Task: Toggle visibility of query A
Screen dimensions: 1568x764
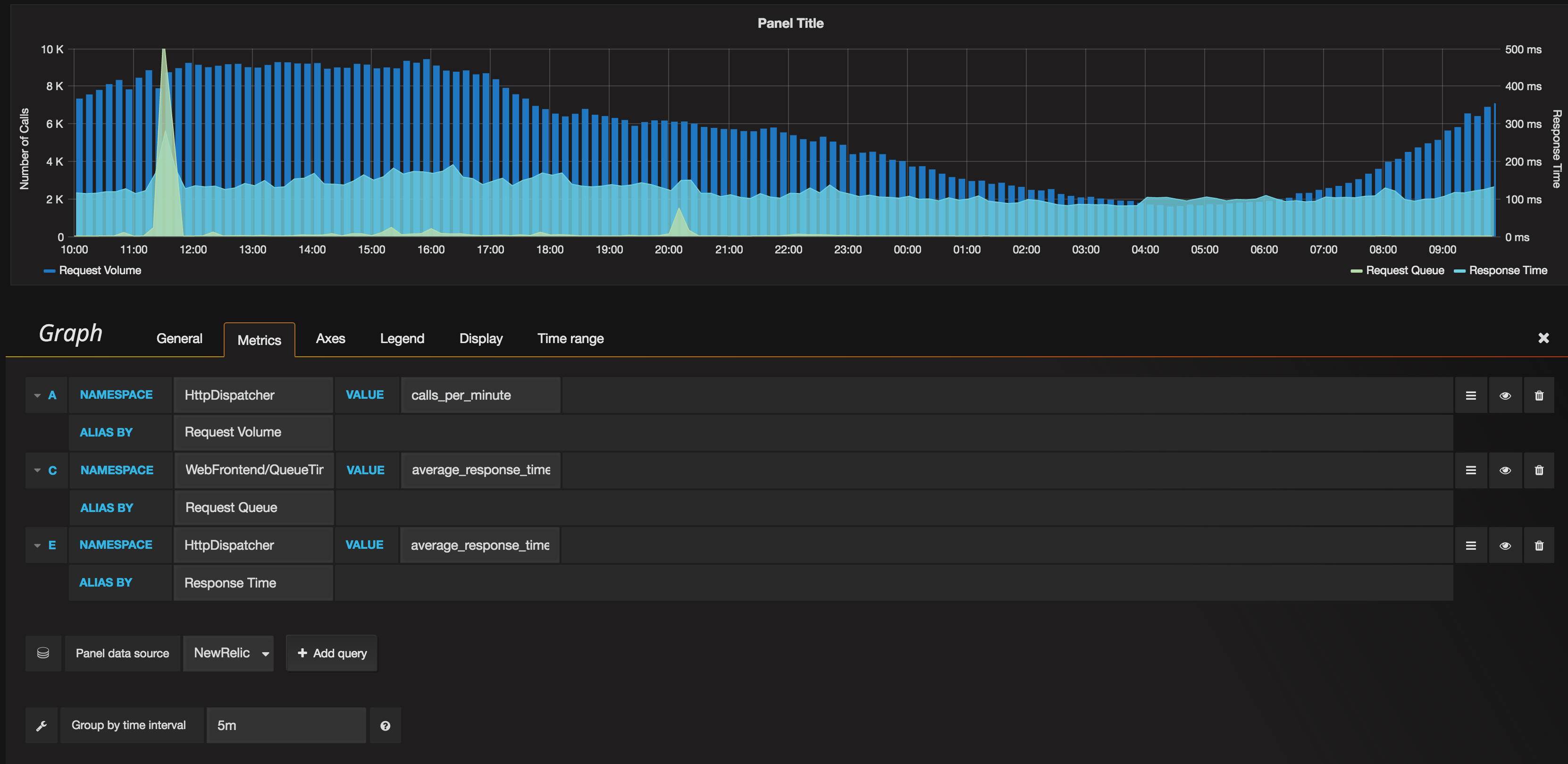Action: point(1505,395)
